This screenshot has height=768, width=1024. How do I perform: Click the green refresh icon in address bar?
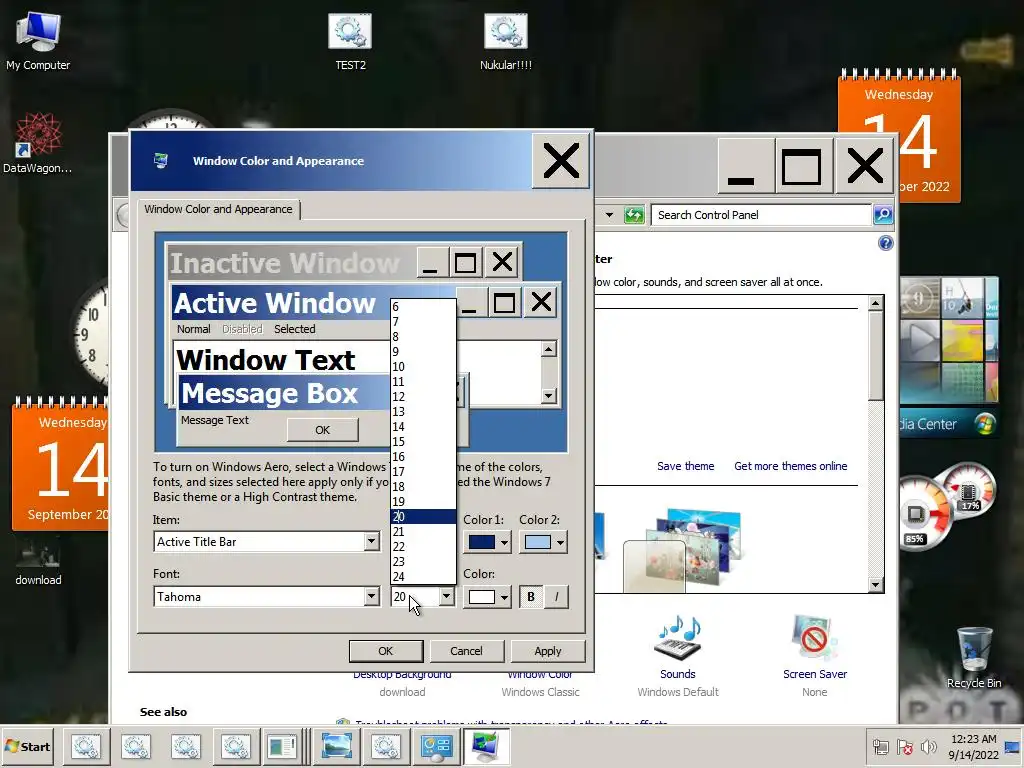point(633,215)
